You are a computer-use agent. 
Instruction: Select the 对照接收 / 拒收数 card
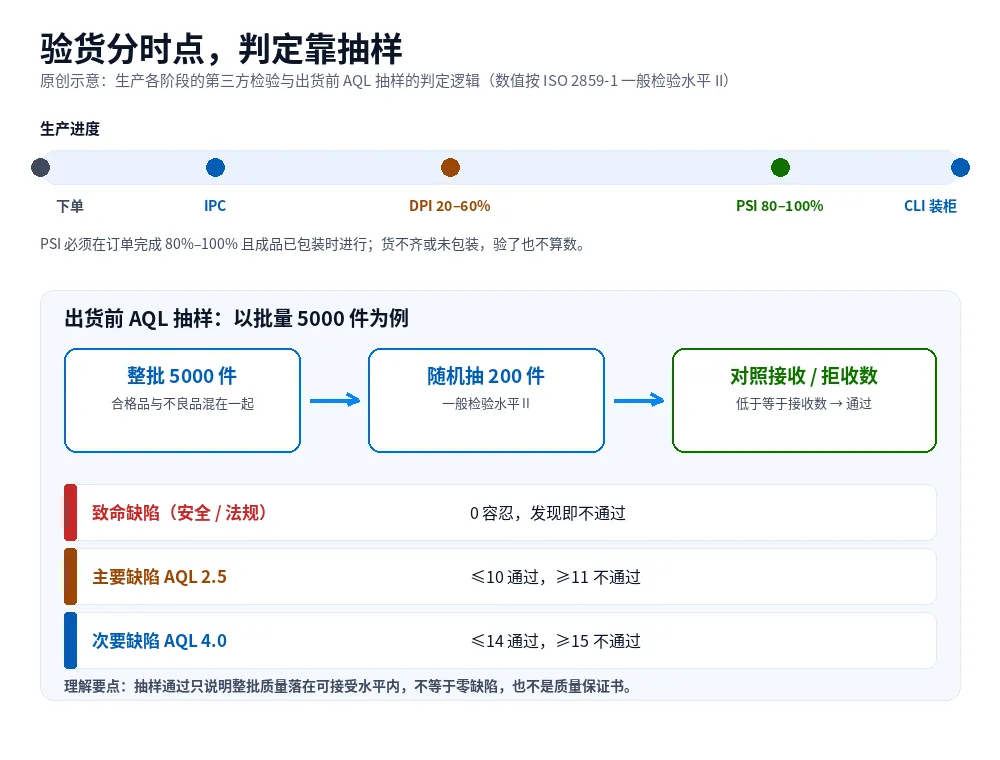tap(804, 400)
